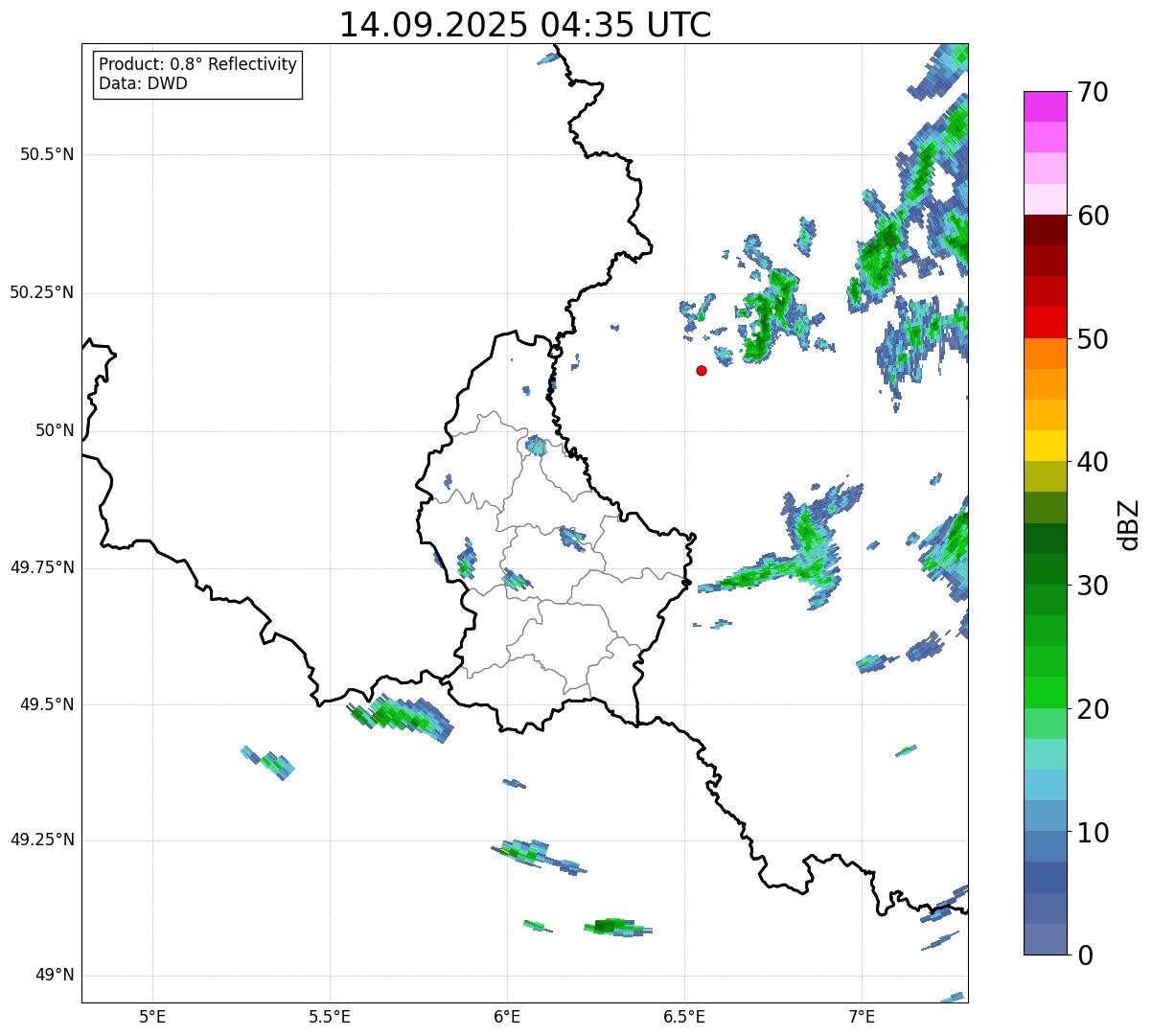The width and height of the screenshot is (1152, 1036).
Task: Click the dark blue colorbar segment below 10
Action: [1046, 877]
